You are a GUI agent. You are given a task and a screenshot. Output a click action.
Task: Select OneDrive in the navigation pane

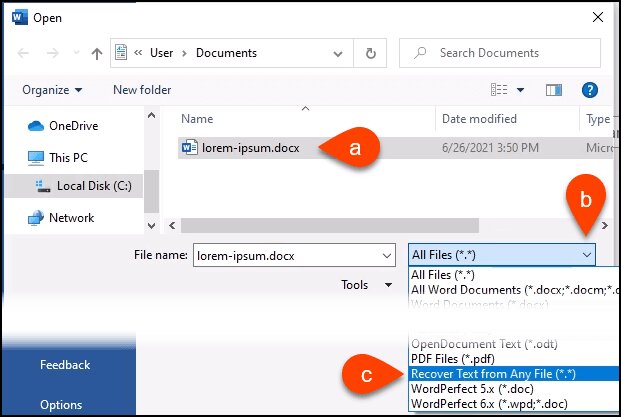(x=63, y=126)
